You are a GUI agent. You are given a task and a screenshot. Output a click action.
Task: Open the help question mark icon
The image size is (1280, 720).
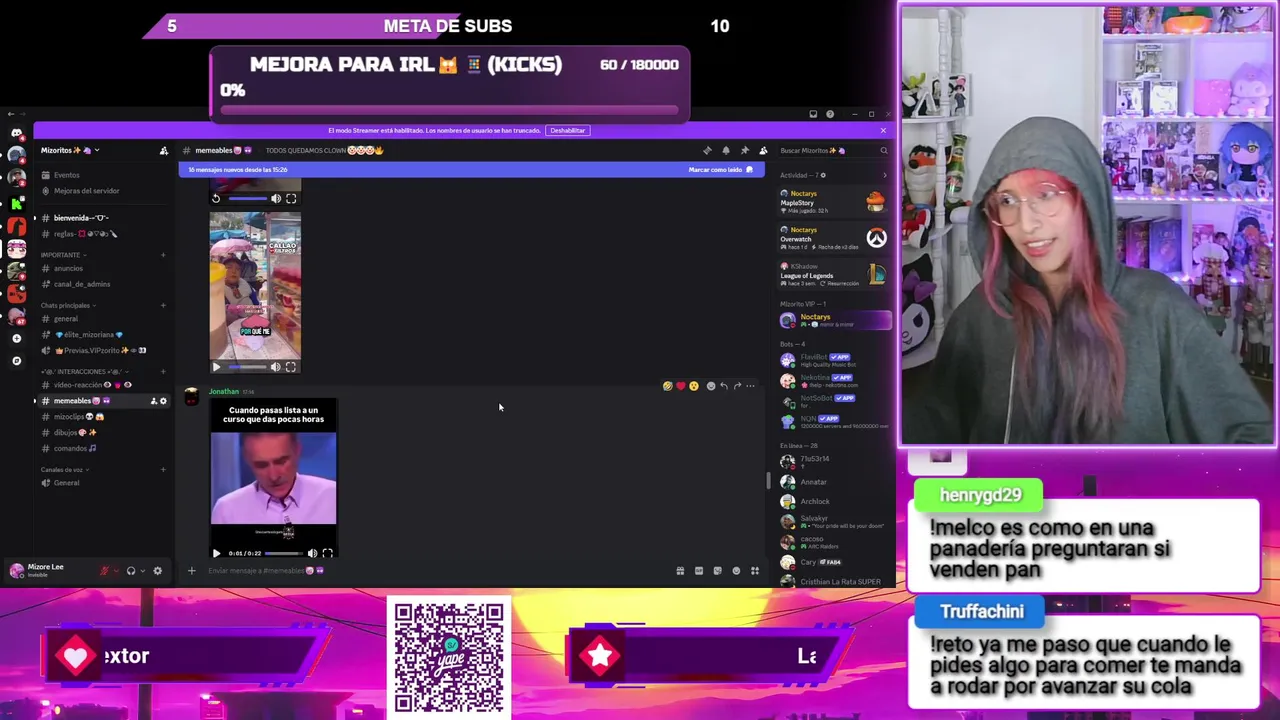pyautogui.click(x=830, y=114)
